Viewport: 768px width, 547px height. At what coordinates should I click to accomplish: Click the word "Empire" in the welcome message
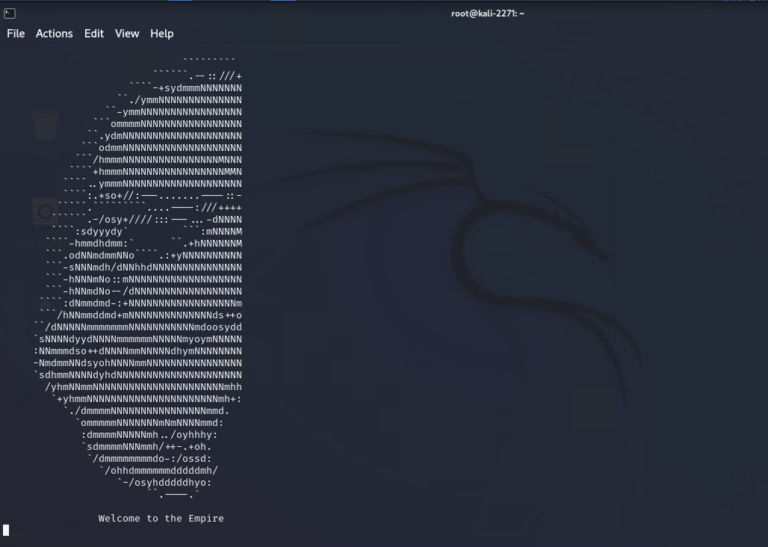pyautogui.click(x=206, y=518)
